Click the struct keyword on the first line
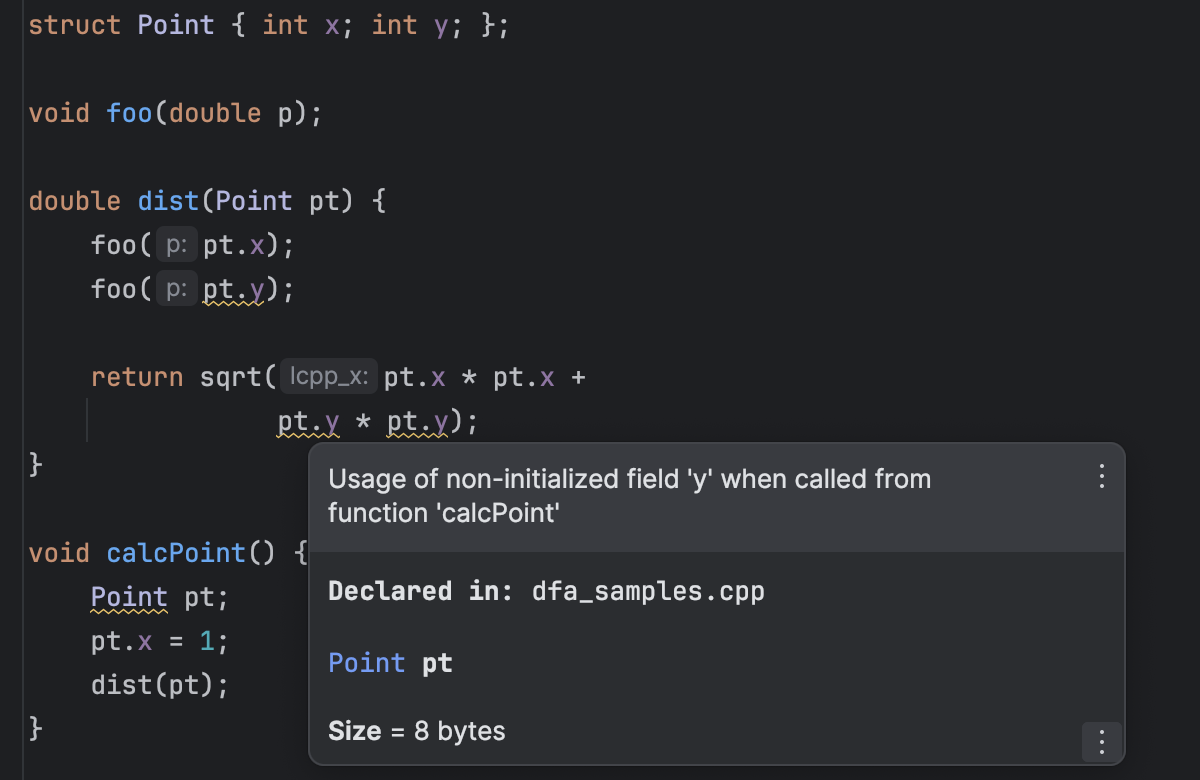This screenshot has width=1200, height=780. [x=74, y=25]
